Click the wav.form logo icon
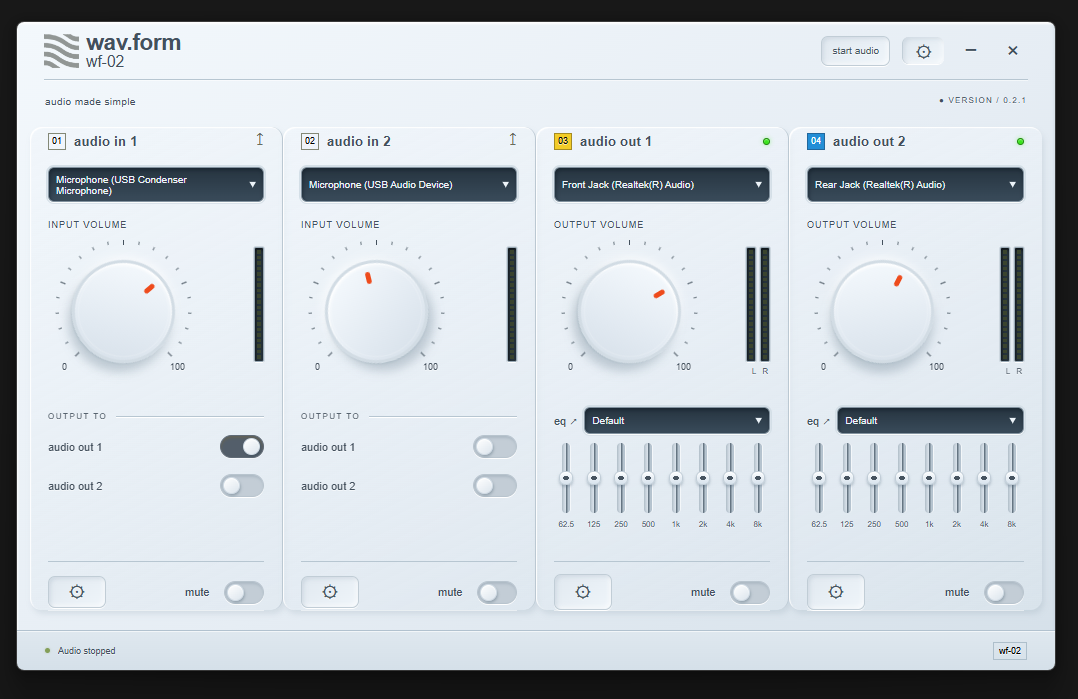Image resolution: width=1078 pixels, height=699 pixels. 62,51
